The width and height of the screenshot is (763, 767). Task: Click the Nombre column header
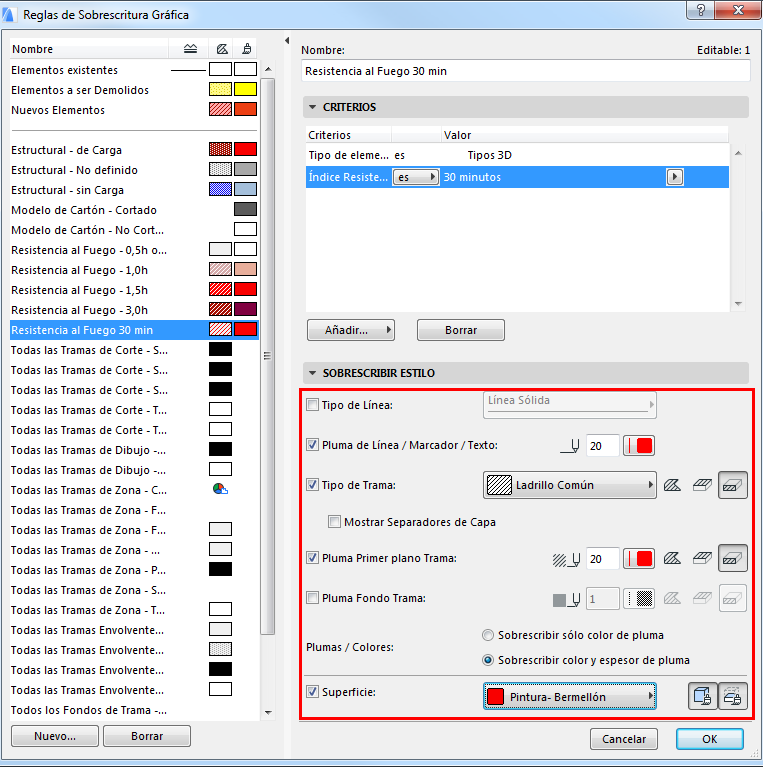tap(89, 48)
